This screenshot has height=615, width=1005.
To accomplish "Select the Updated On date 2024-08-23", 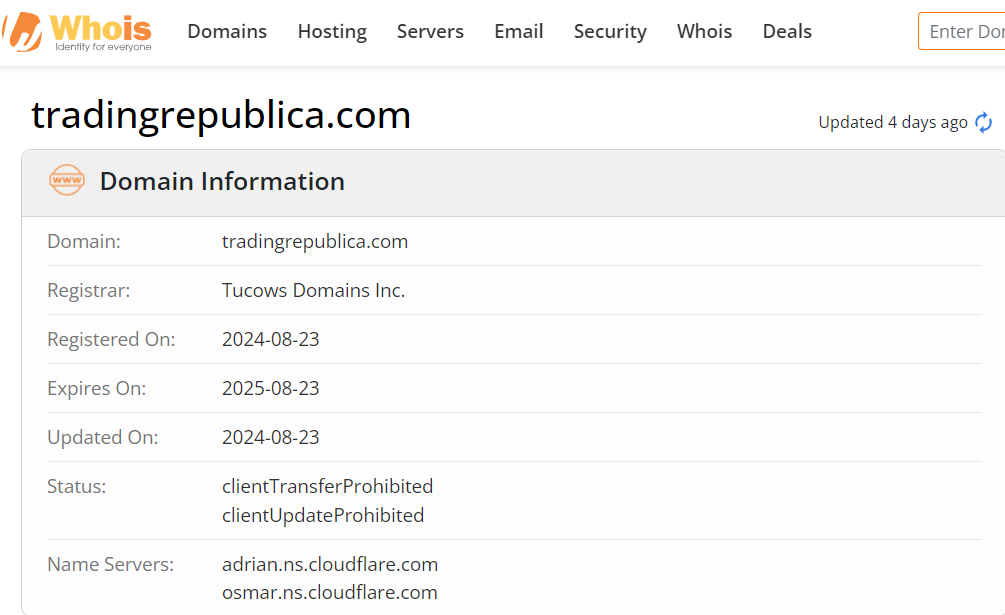I will coord(270,437).
